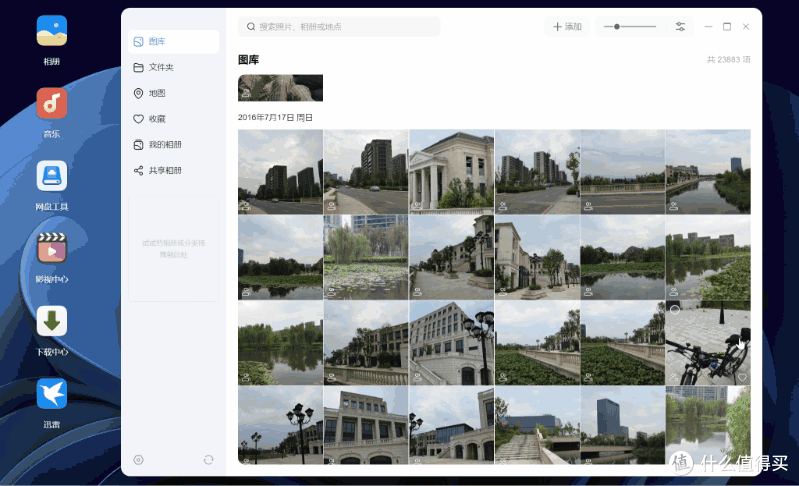Click the heart icon beside 收藏

click(x=138, y=119)
